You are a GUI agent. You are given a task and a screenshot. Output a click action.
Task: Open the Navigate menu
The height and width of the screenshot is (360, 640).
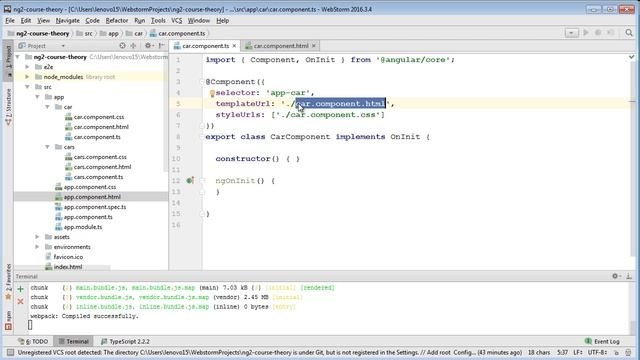67,20
